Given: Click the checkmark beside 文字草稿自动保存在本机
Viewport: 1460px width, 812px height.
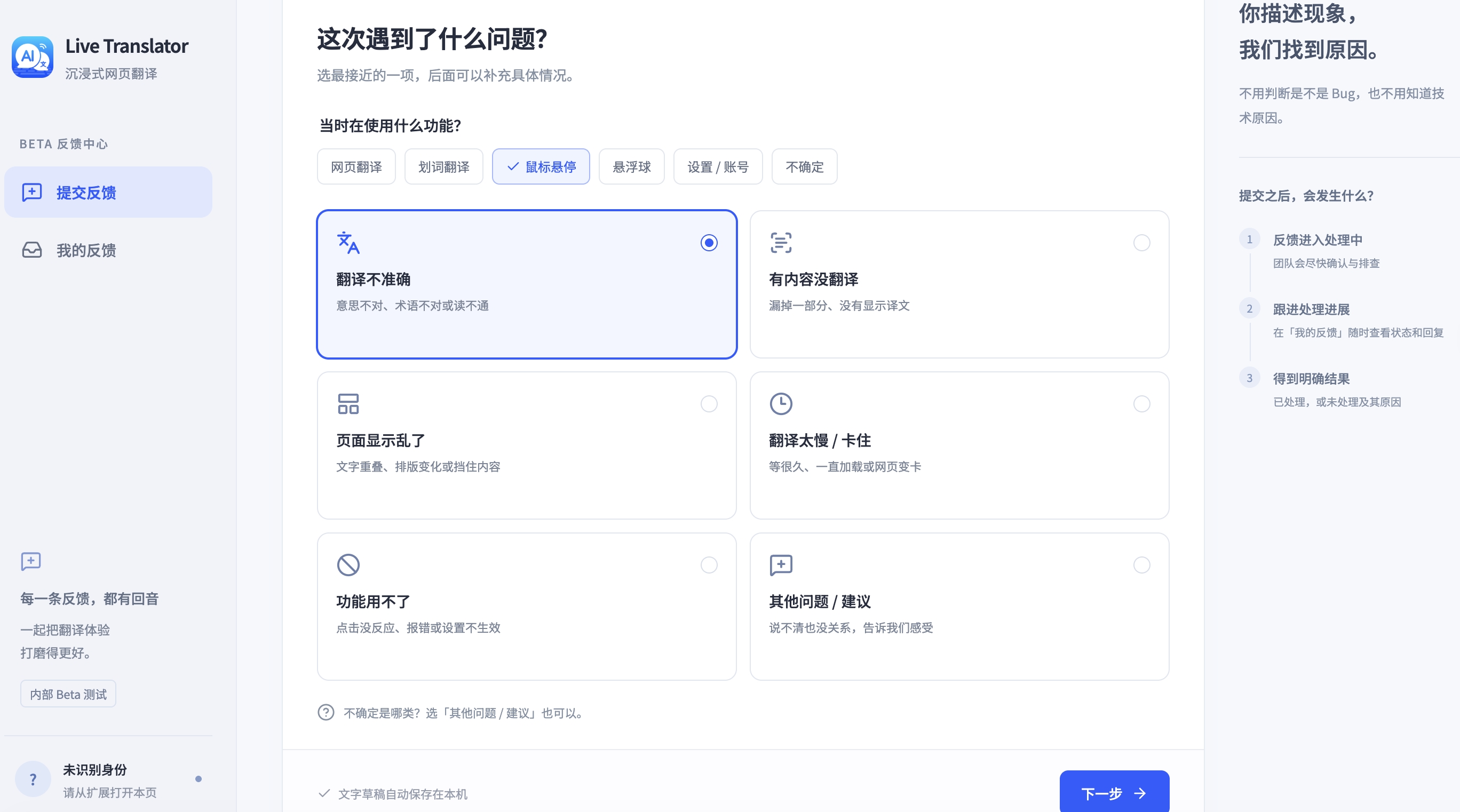Looking at the screenshot, I should (x=324, y=793).
